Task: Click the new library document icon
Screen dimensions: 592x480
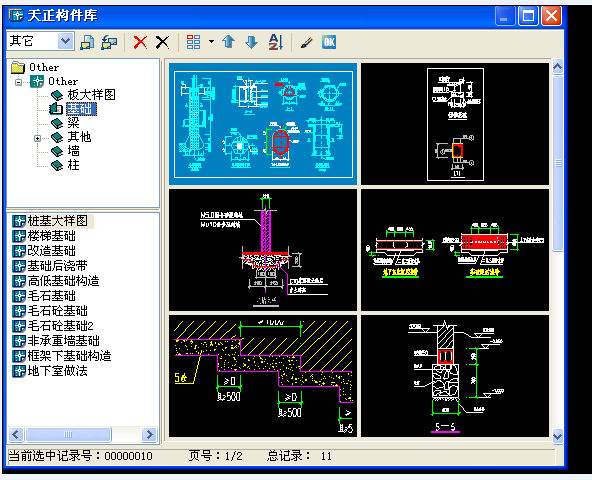Action: tap(87, 42)
